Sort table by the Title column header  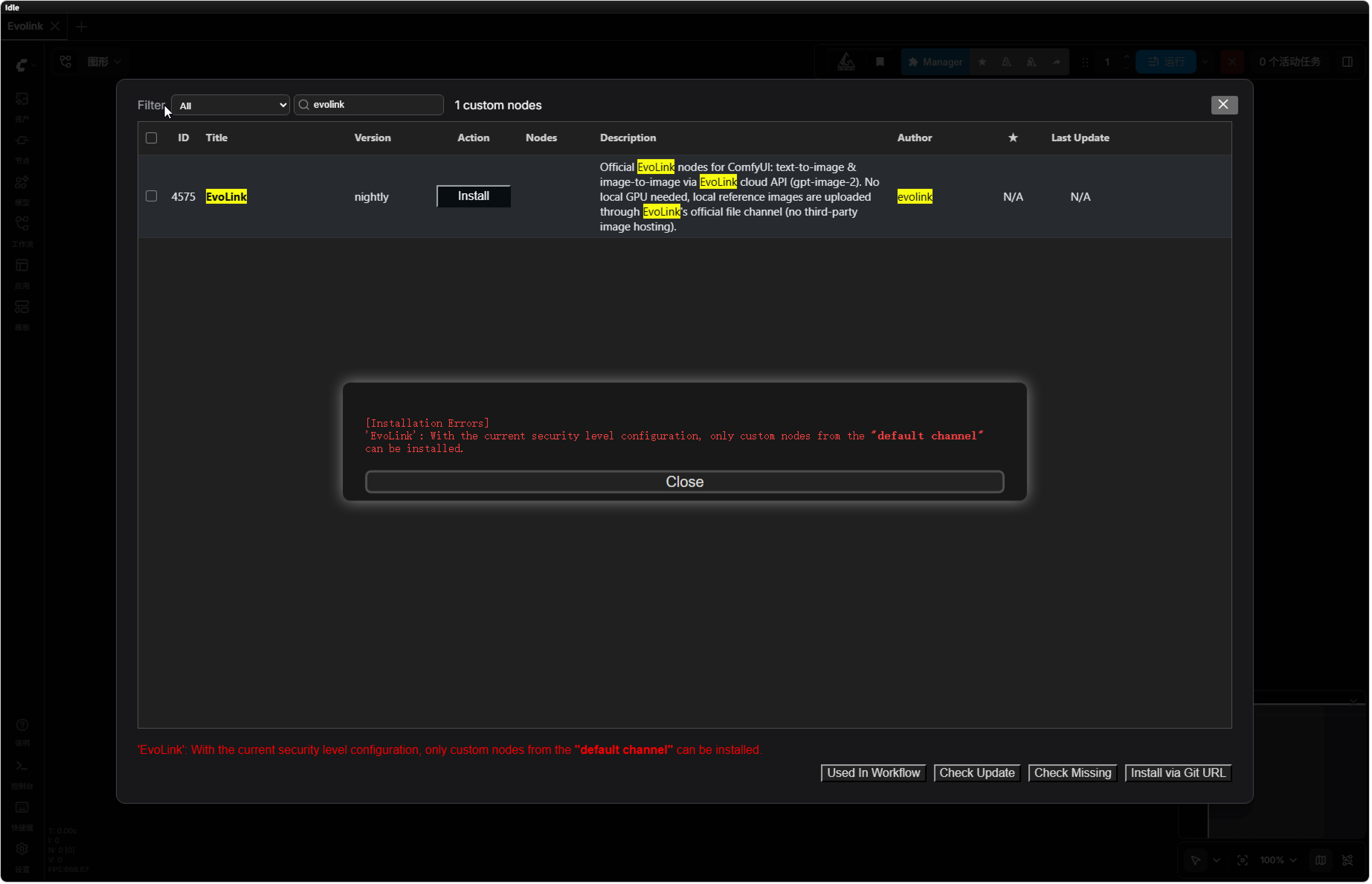pos(217,138)
